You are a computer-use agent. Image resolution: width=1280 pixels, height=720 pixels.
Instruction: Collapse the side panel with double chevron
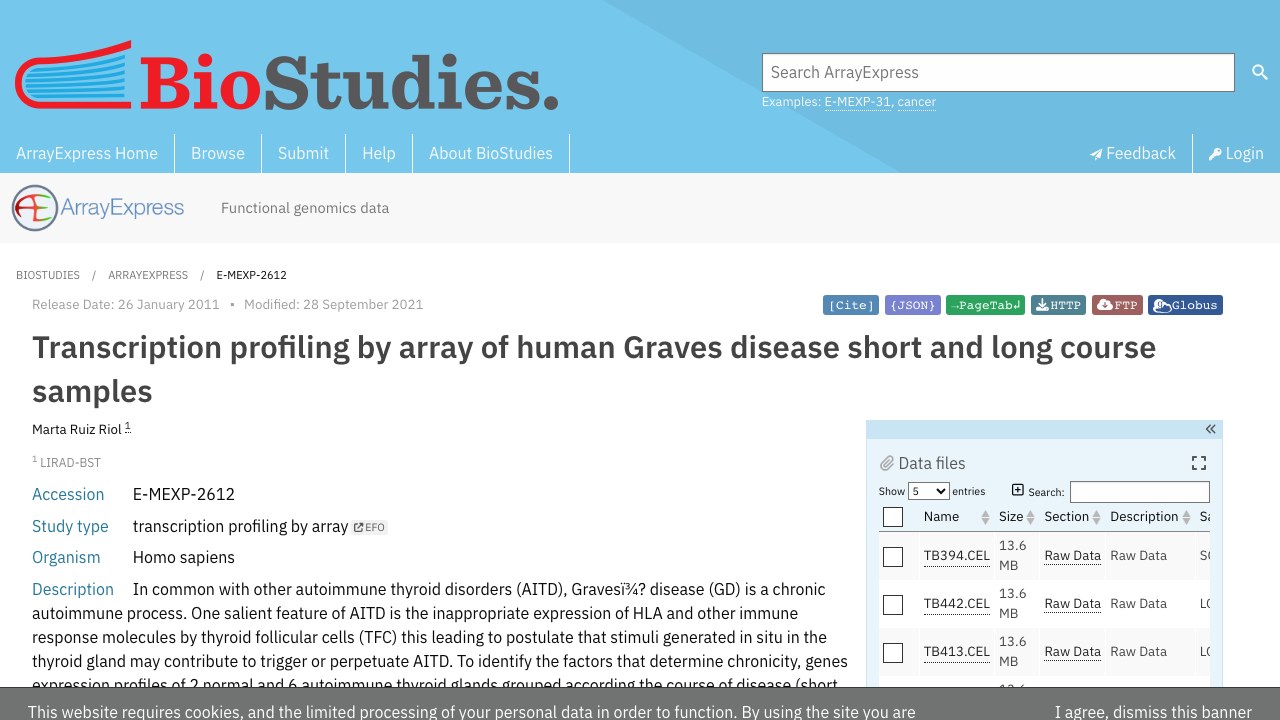tap(1210, 429)
